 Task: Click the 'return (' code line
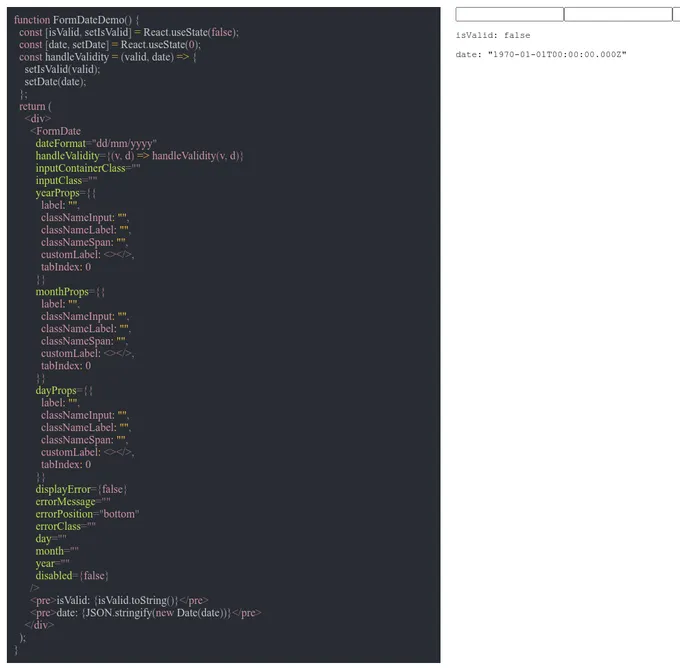pos(35,106)
